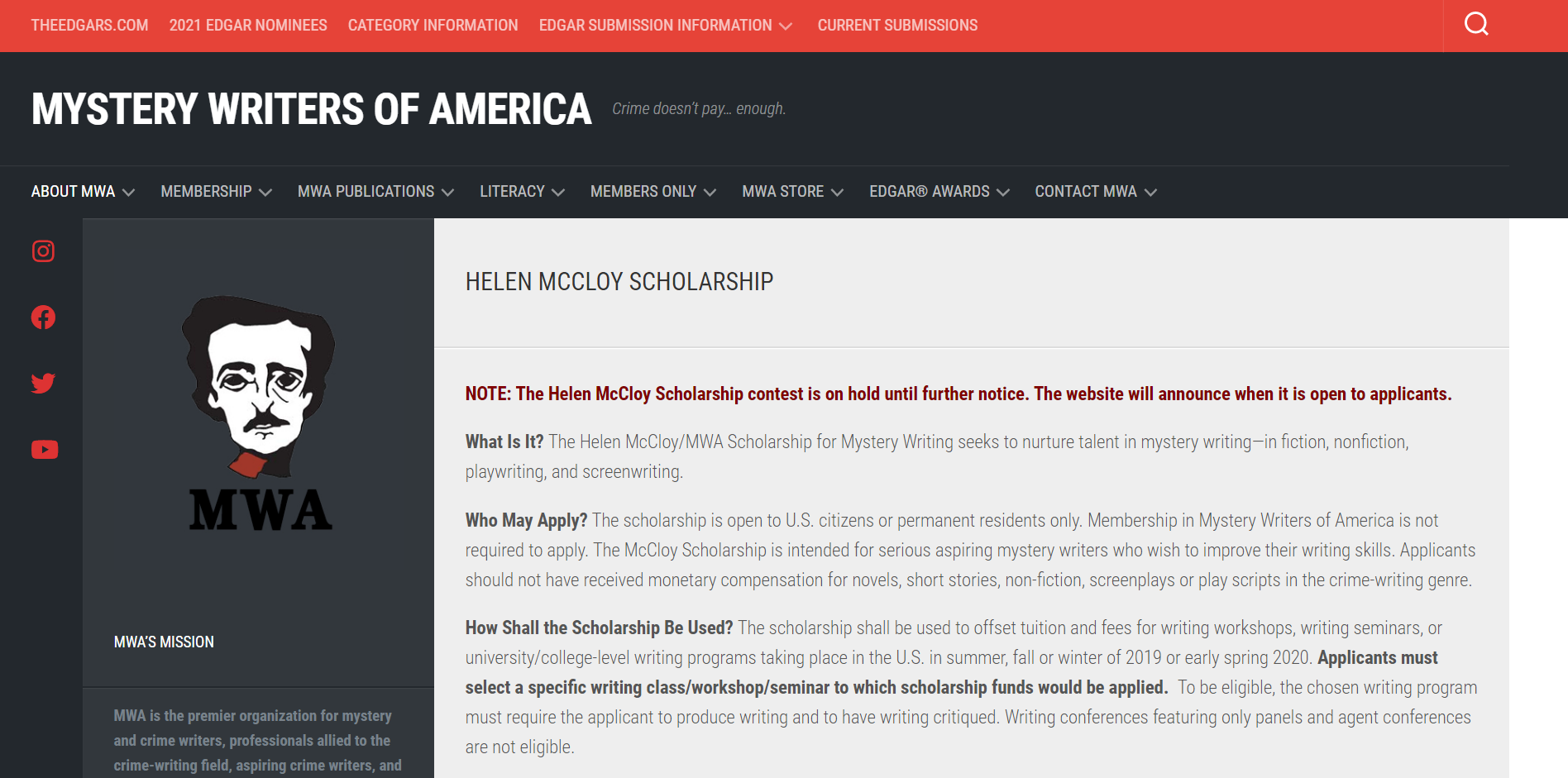Expand the MEMBERSHIP dropdown
Image resolution: width=1568 pixels, height=778 pixels.
coord(216,191)
